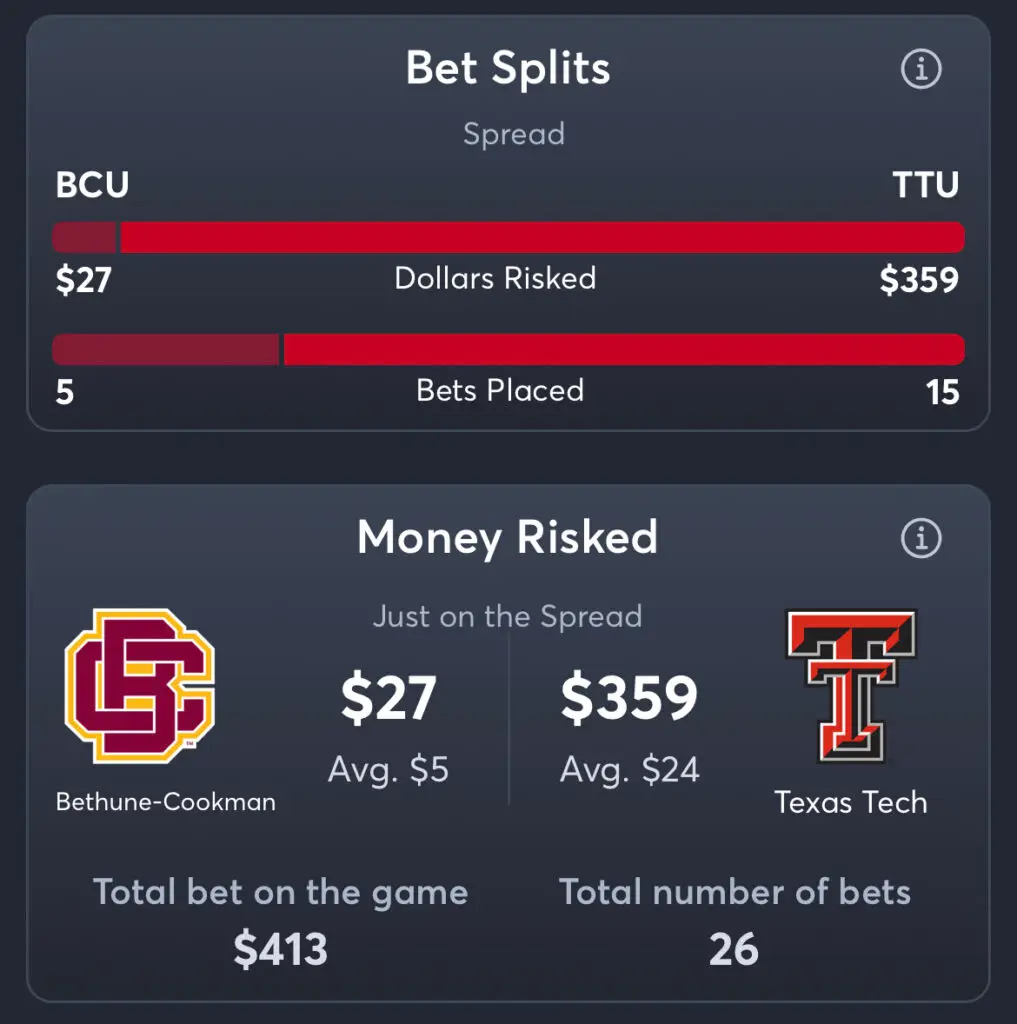Tap the Avg. $5 text
1017x1024 pixels.
click(388, 769)
